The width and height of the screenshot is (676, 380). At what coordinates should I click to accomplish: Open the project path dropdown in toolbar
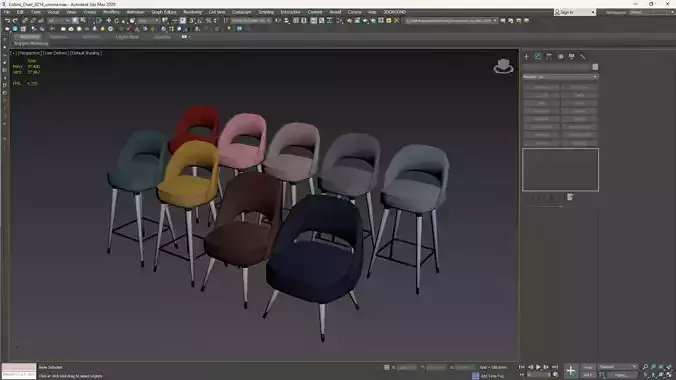(x=452, y=21)
